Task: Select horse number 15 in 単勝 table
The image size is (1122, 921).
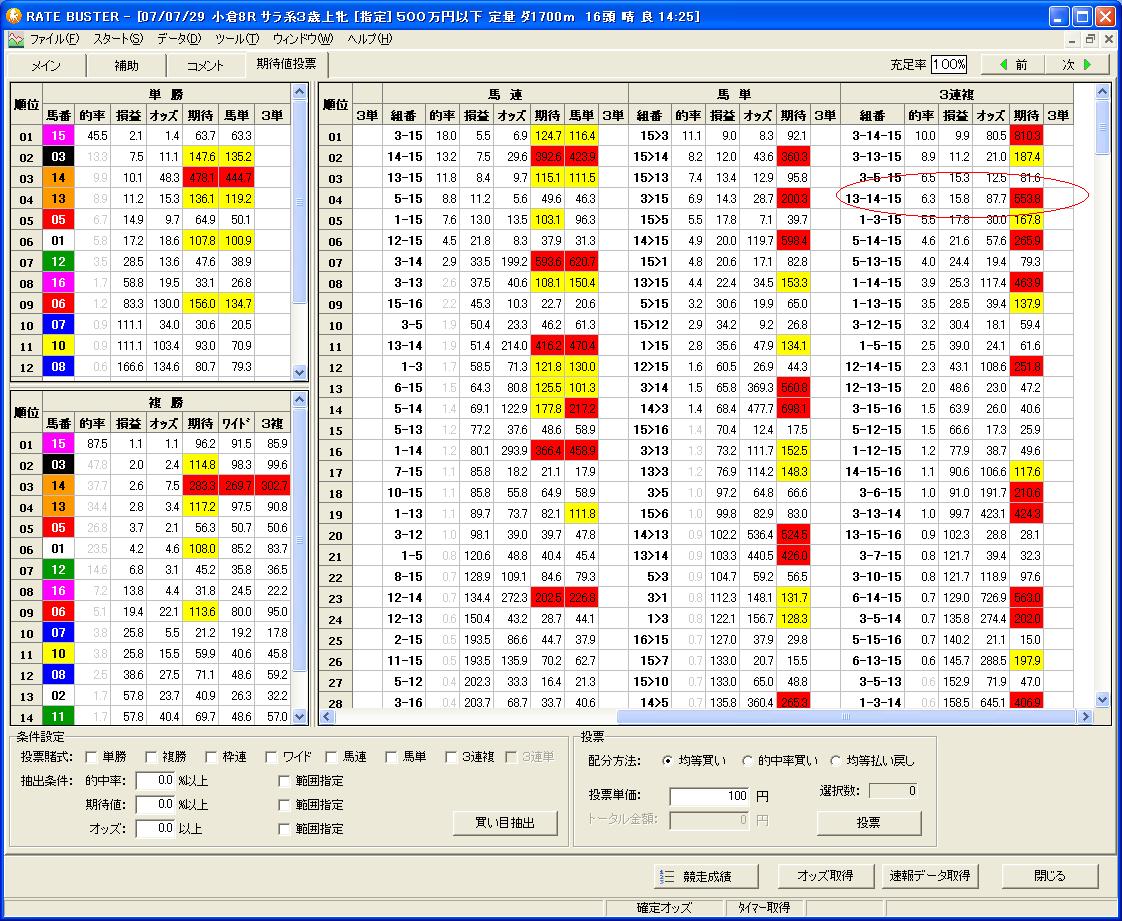Action: pyautogui.click(x=58, y=135)
